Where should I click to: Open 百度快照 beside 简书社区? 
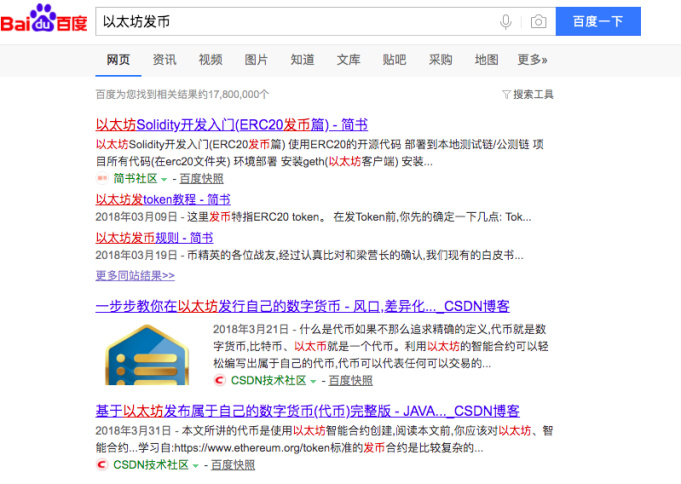(202, 179)
